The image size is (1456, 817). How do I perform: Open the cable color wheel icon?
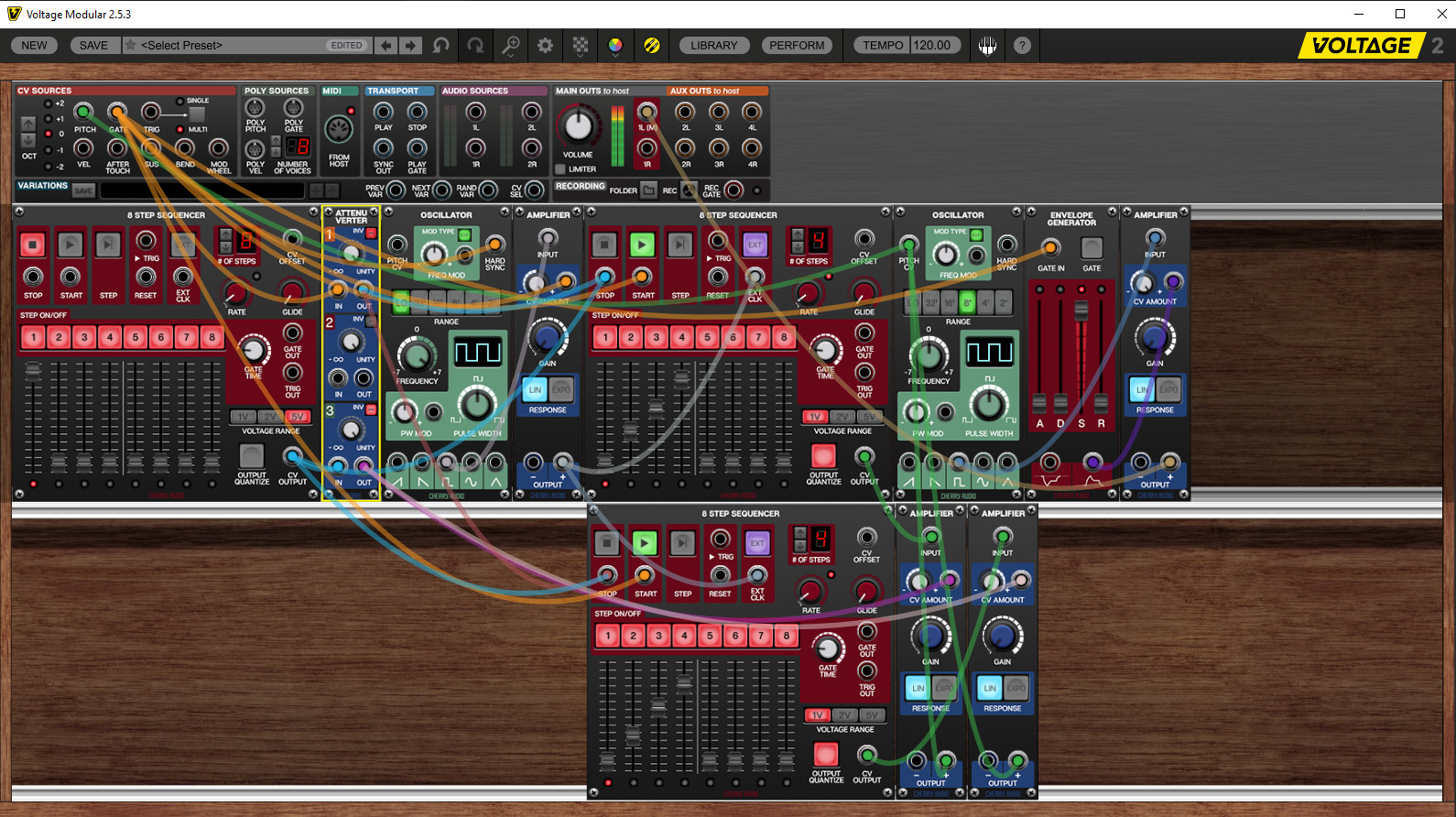(615, 45)
